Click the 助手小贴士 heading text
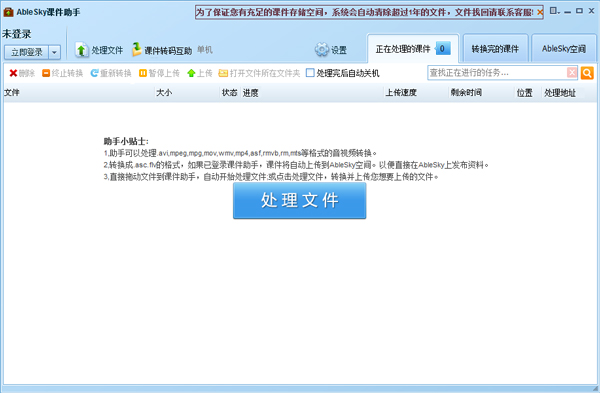 126,141
